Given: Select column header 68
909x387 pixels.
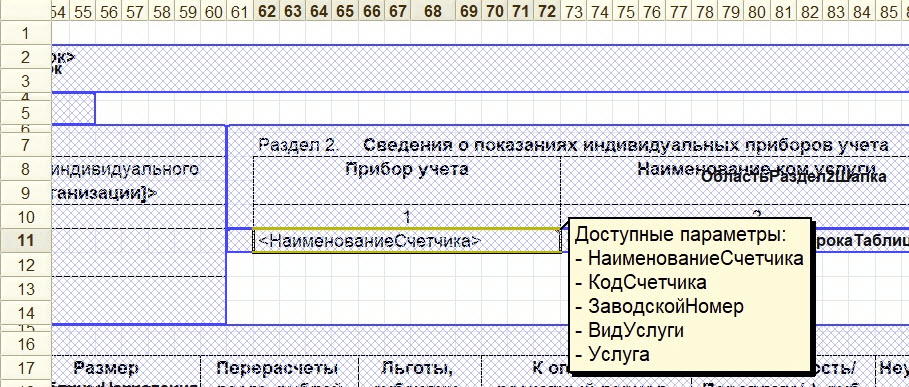Looking at the screenshot, I should 432,11.
